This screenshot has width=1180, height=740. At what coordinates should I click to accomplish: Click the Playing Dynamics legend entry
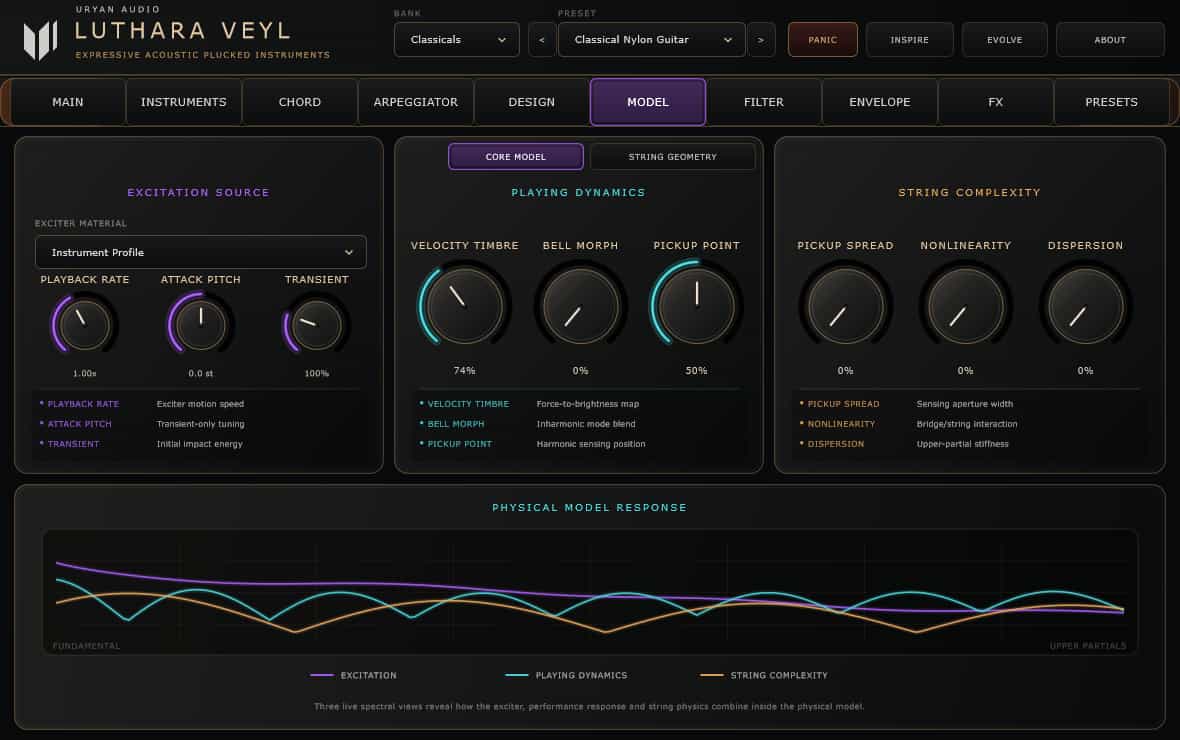pos(566,675)
